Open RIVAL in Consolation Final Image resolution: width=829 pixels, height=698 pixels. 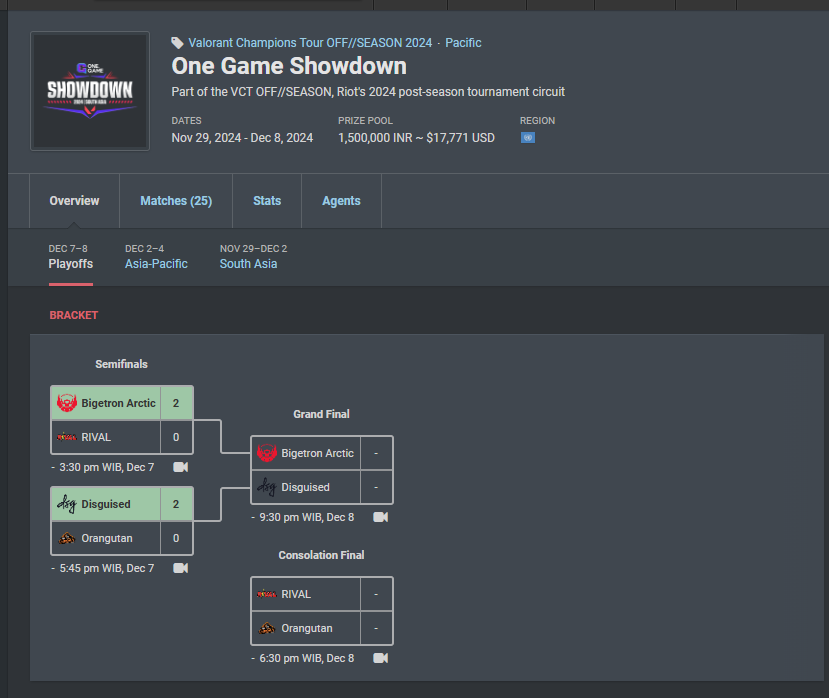(x=322, y=594)
